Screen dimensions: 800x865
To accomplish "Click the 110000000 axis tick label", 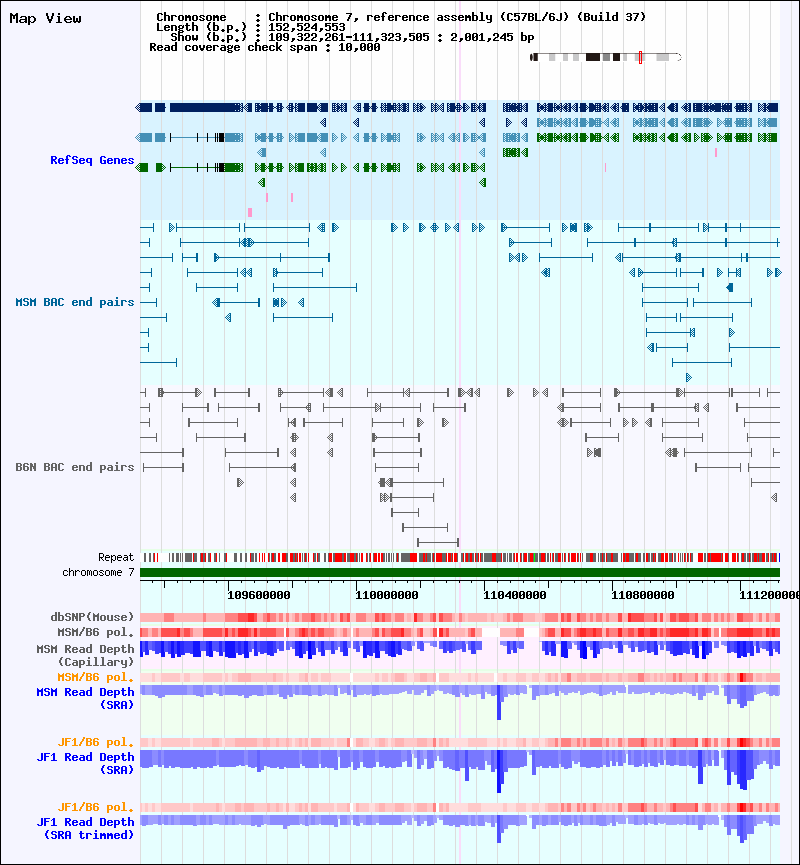I will pyautogui.click(x=387, y=595).
